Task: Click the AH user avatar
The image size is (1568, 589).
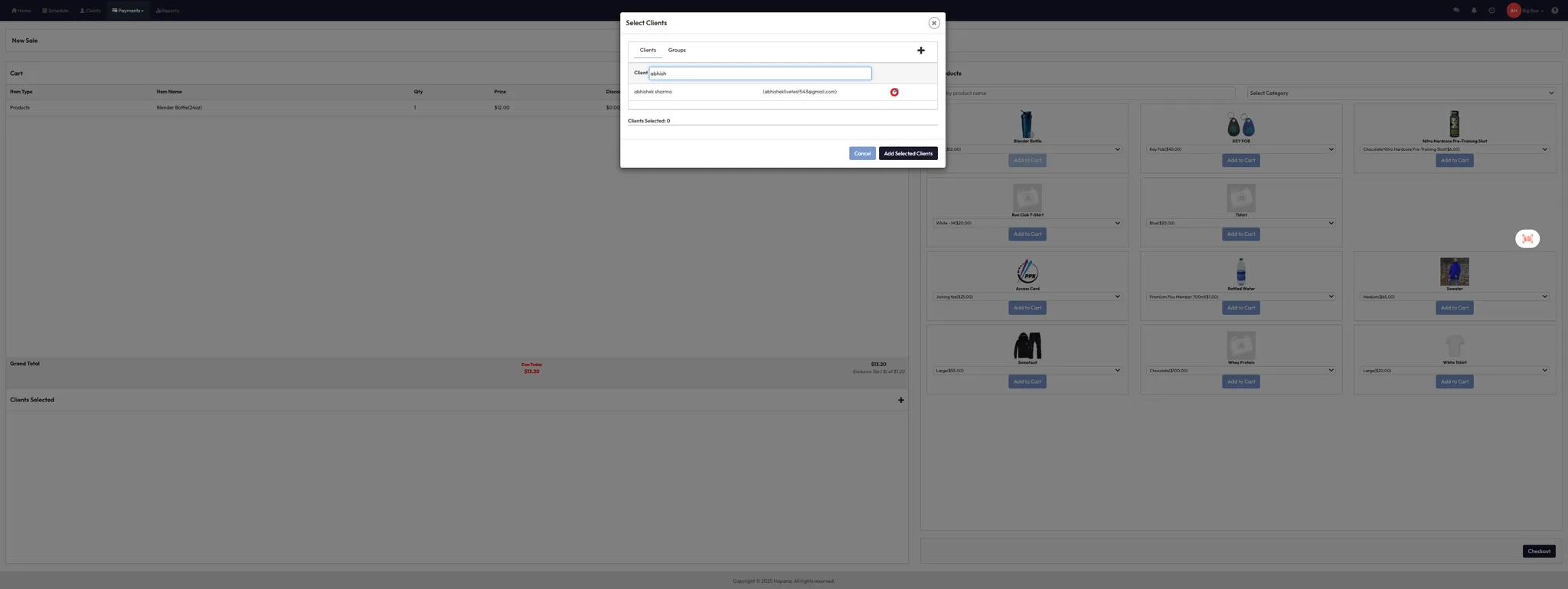Action: coord(1513,11)
